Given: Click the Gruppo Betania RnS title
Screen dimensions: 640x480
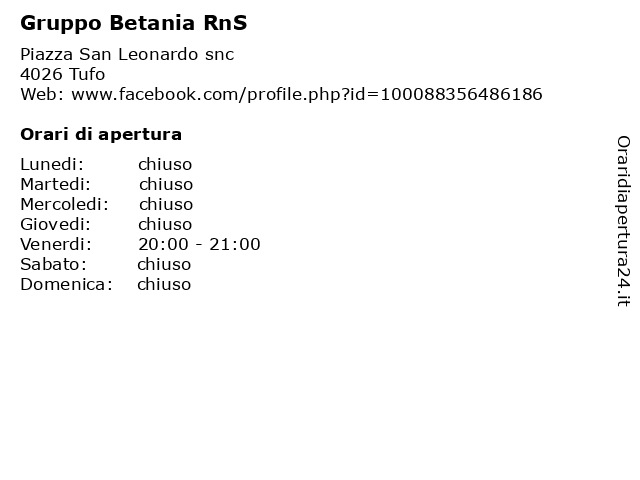Looking at the screenshot, I should pos(133,23).
